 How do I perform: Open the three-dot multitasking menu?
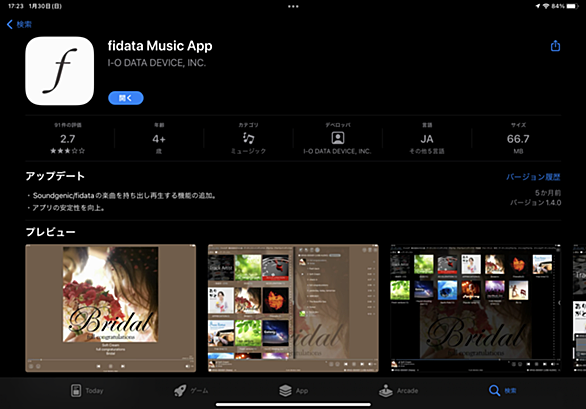tap(293, 6)
